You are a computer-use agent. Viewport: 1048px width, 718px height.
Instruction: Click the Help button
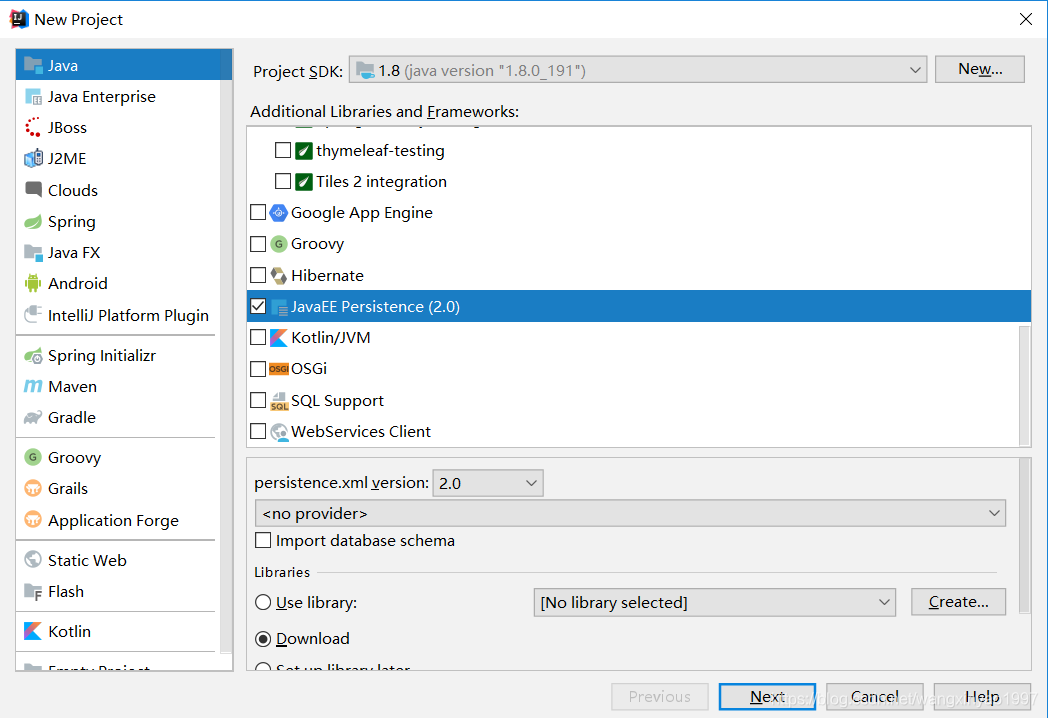point(982,697)
